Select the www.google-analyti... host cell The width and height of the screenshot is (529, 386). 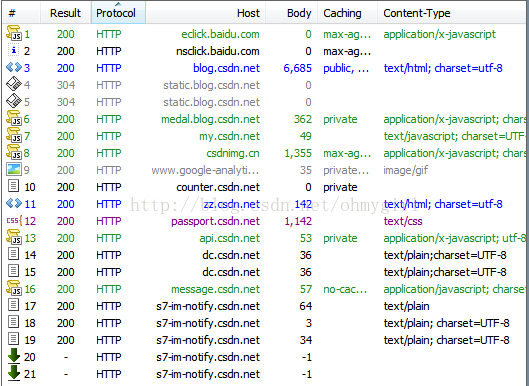(205, 170)
